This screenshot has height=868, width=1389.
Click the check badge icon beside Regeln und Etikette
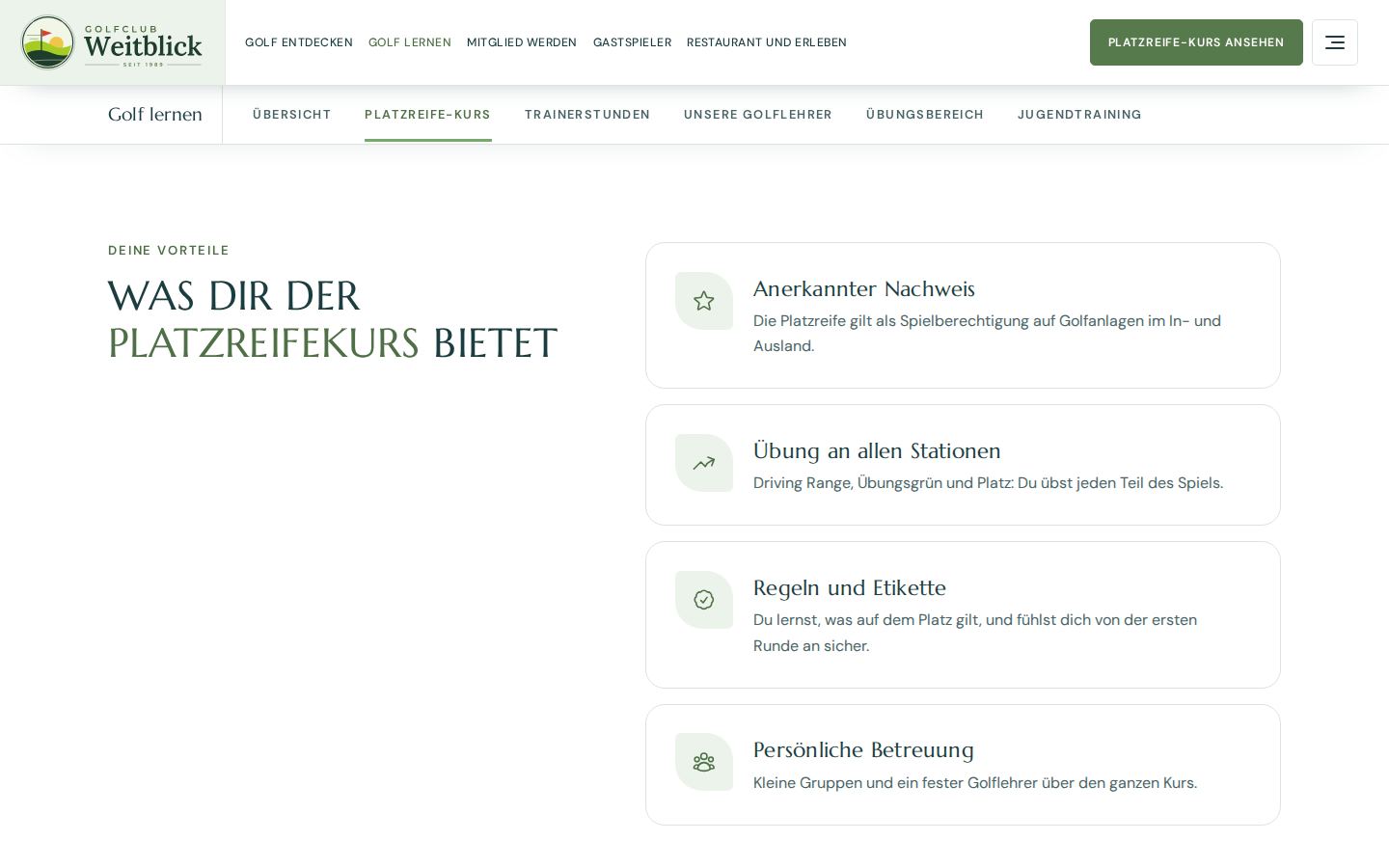click(x=704, y=600)
